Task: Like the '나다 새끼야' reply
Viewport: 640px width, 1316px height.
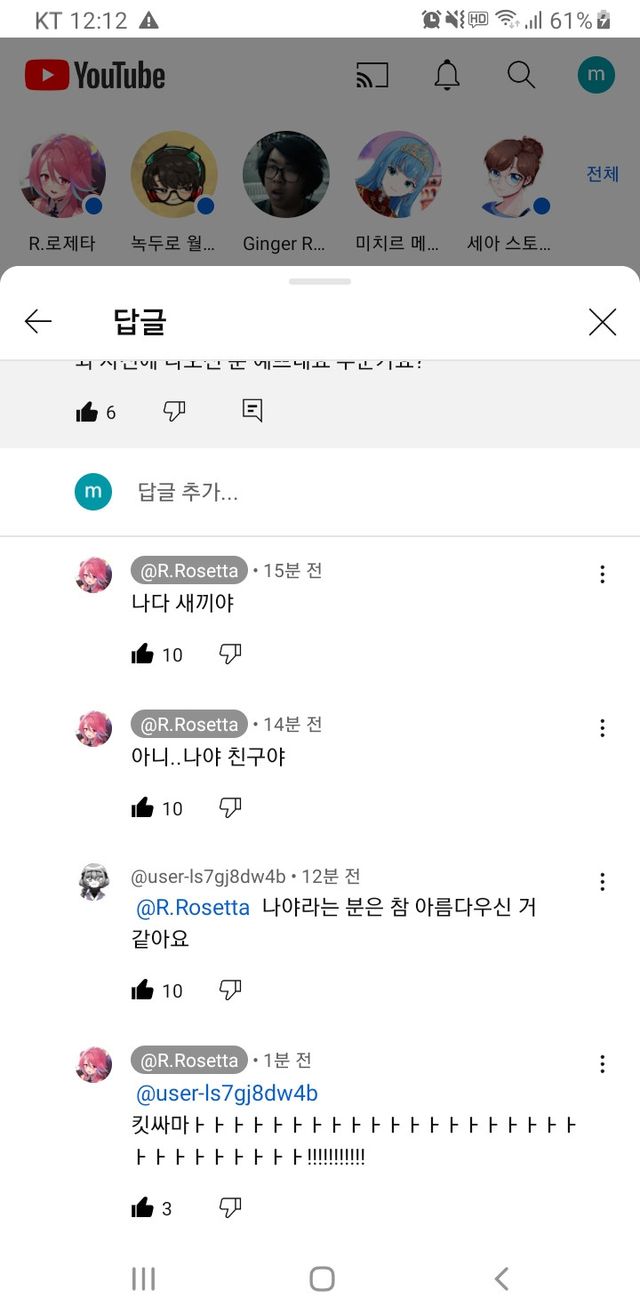Action: [x=143, y=654]
